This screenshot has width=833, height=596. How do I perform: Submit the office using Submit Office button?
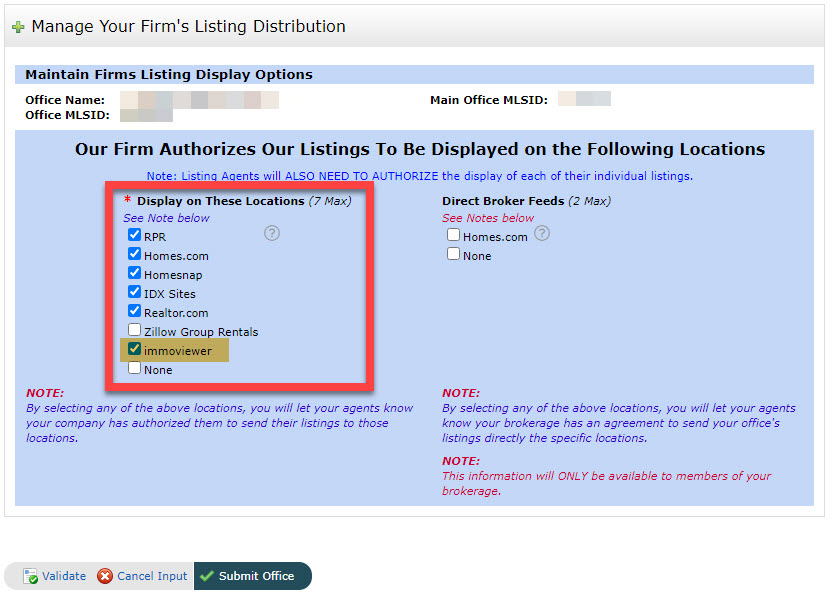point(255,577)
